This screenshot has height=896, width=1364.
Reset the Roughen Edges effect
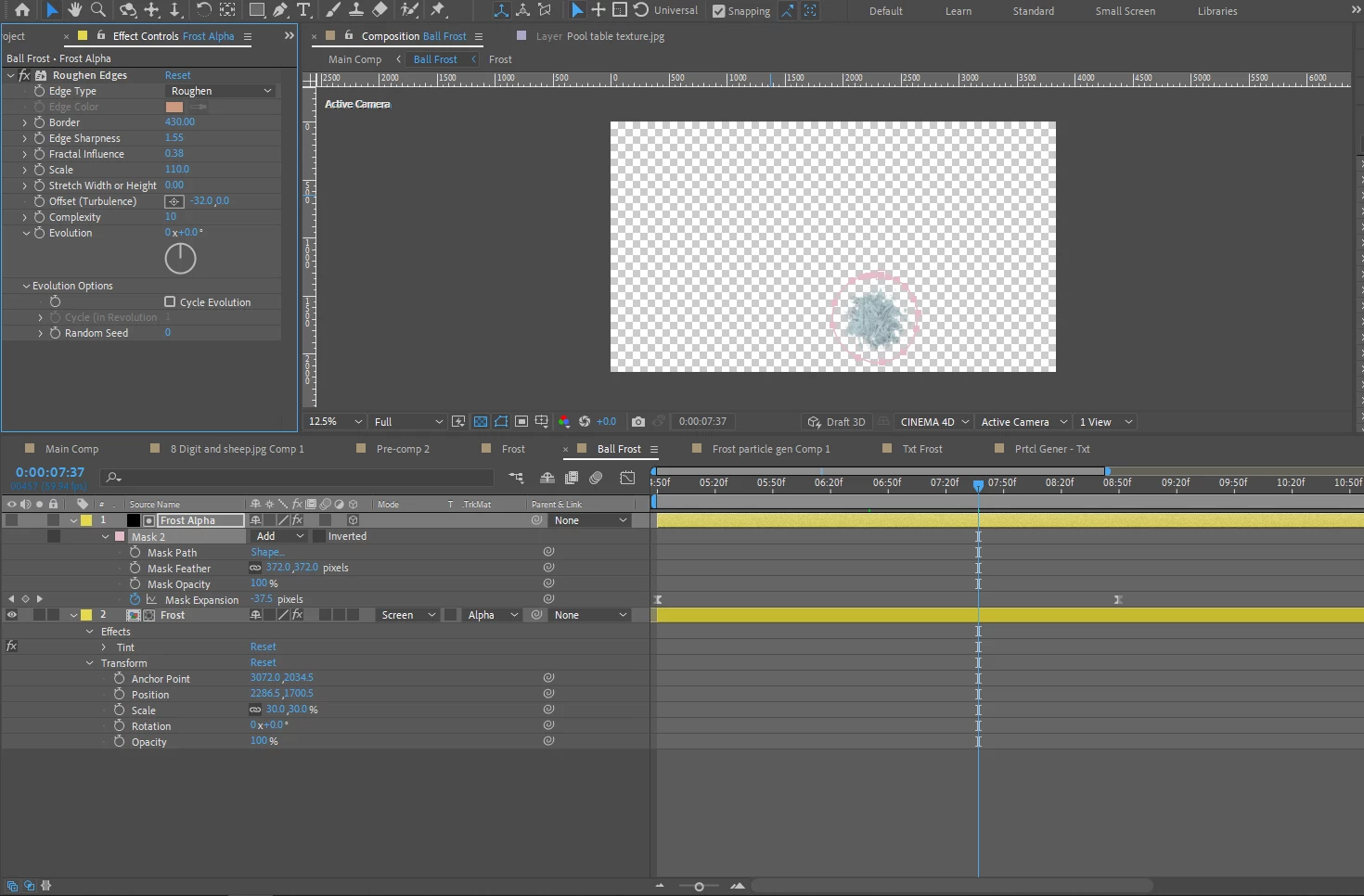click(x=177, y=75)
